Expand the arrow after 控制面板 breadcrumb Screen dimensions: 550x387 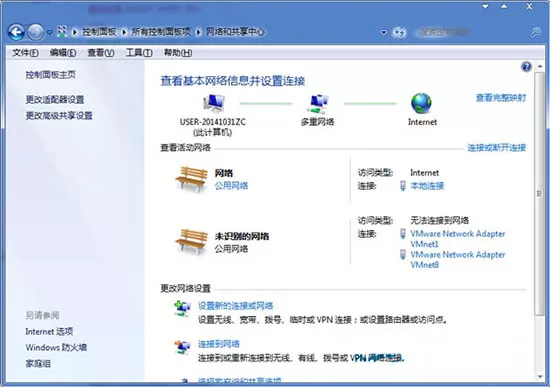pyautogui.click(x=124, y=32)
